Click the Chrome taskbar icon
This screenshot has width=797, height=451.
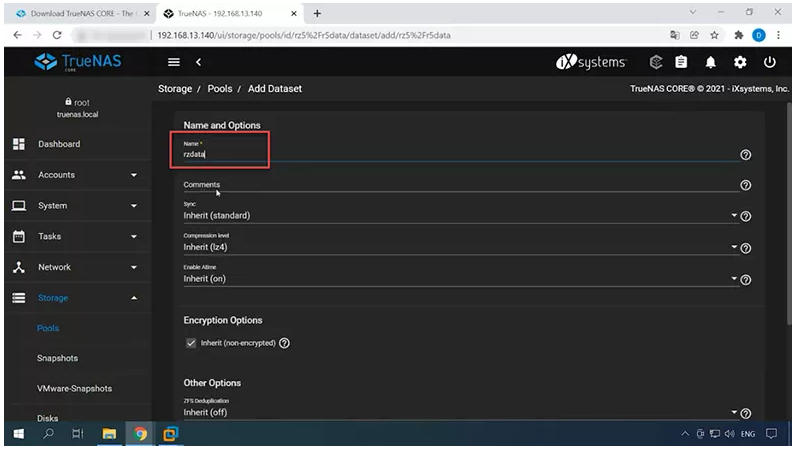(x=140, y=434)
